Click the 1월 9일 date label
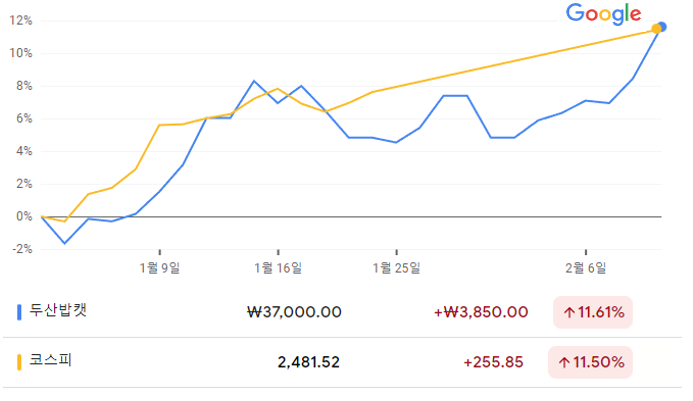This screenshot has width=693, height=401. [160, 267]
